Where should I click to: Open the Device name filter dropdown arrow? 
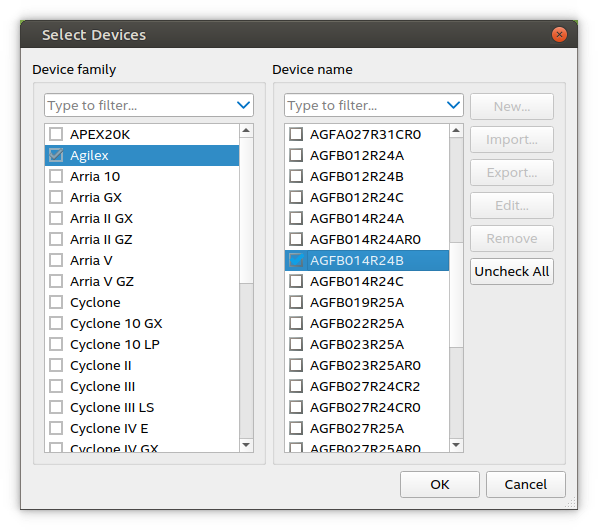[x=453, y=105]
